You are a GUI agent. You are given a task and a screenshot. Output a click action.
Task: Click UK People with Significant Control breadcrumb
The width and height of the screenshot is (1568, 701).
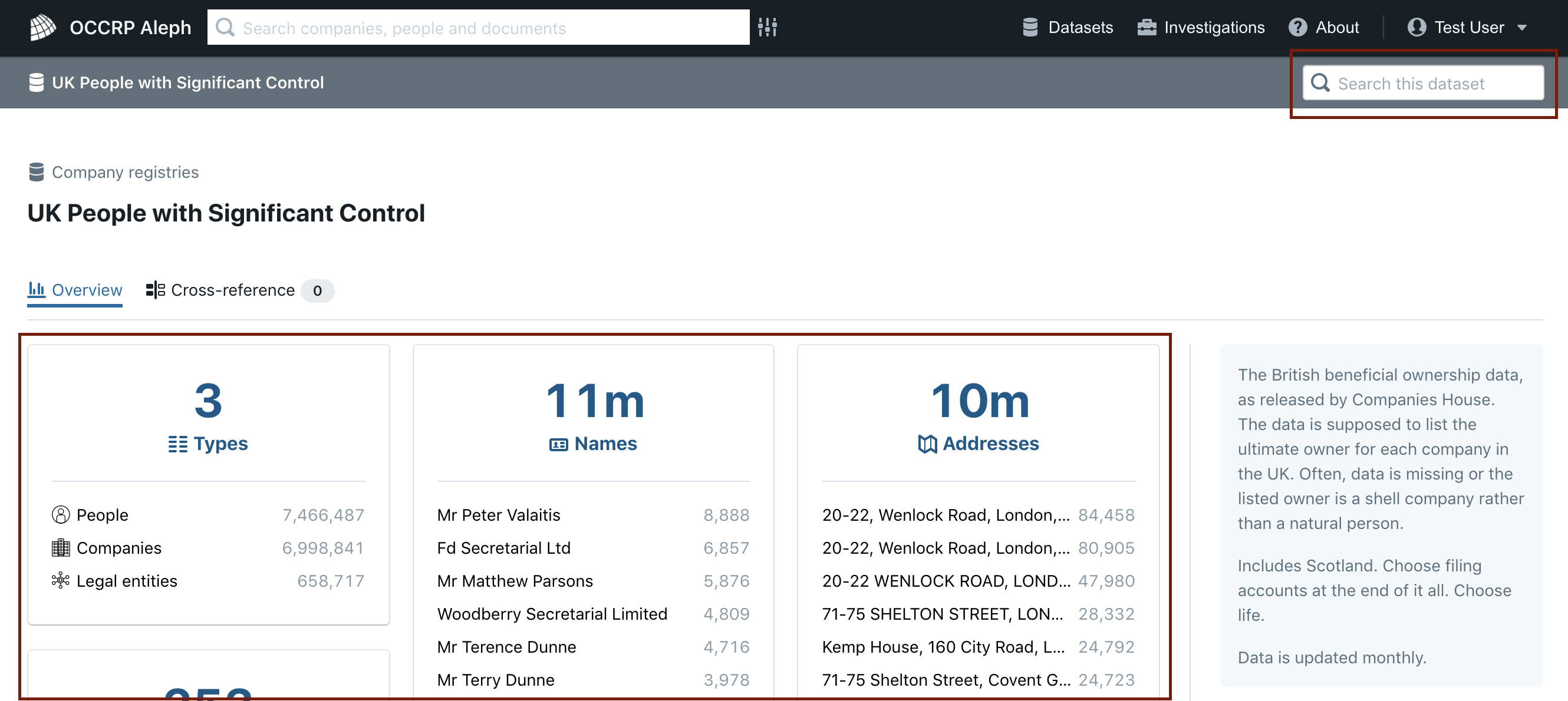tap(176, 82)
